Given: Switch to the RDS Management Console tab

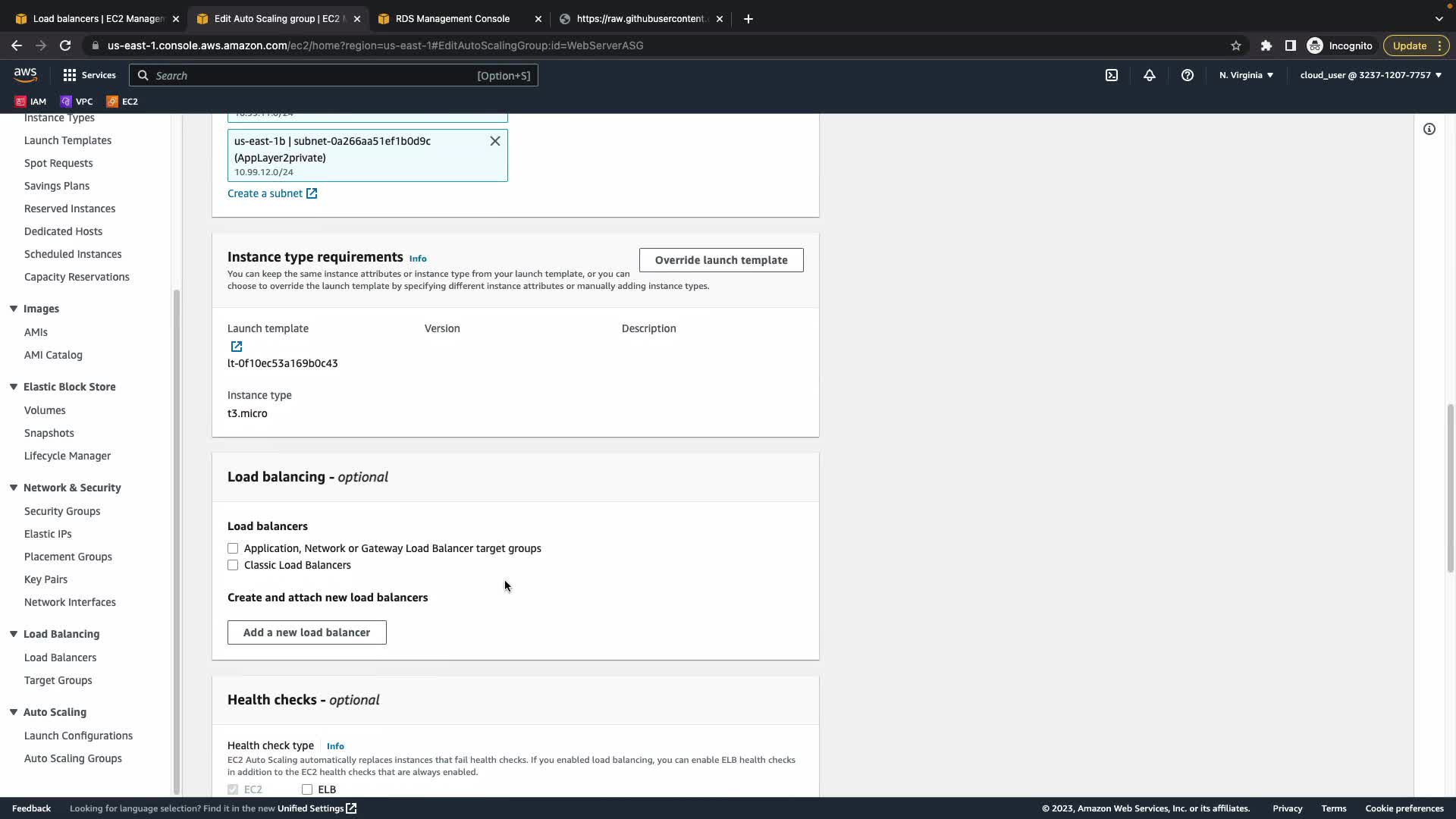Looking at the screenshot, I should (x=453, y=18).
